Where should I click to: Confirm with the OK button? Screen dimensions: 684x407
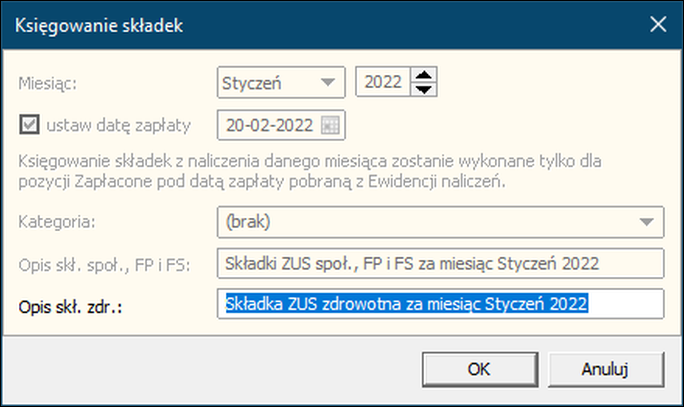[480, 369]
